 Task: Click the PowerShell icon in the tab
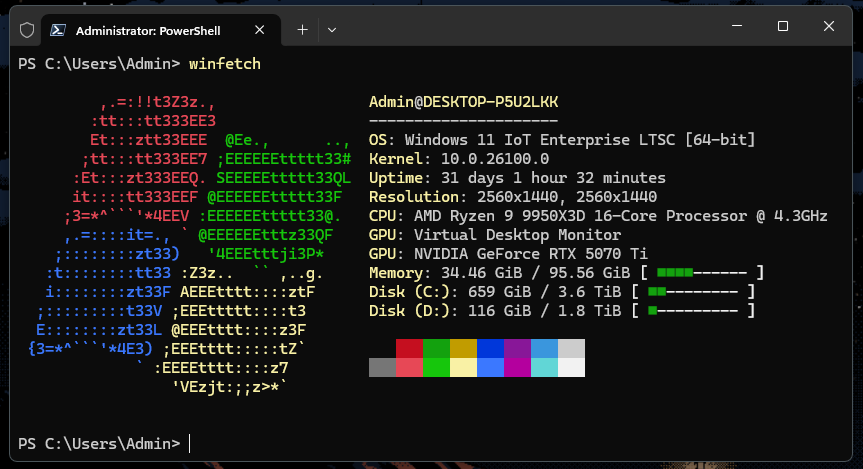pyautogui.click(x=58, y=30)
